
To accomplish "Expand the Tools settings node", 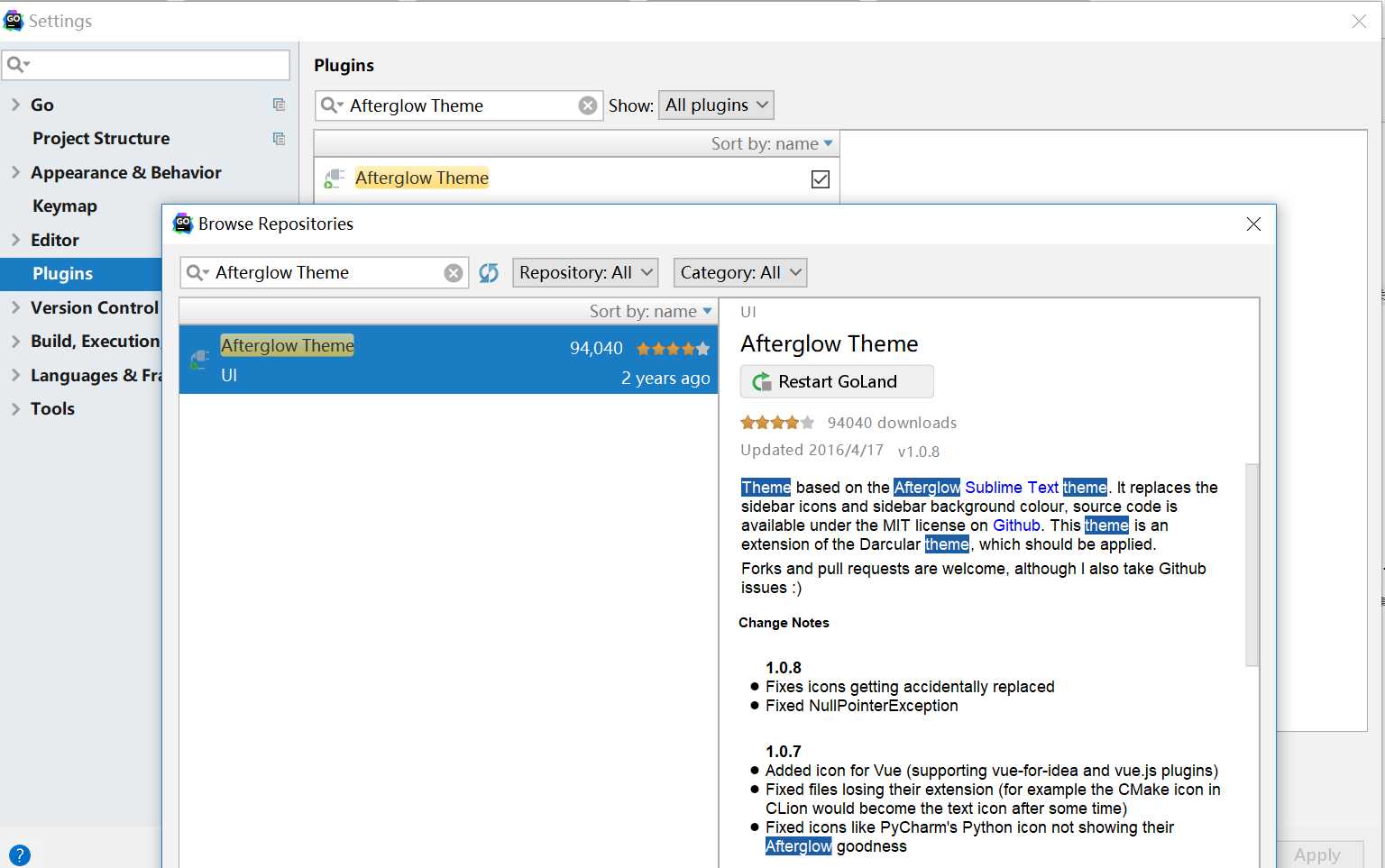I will pos(15,409).
